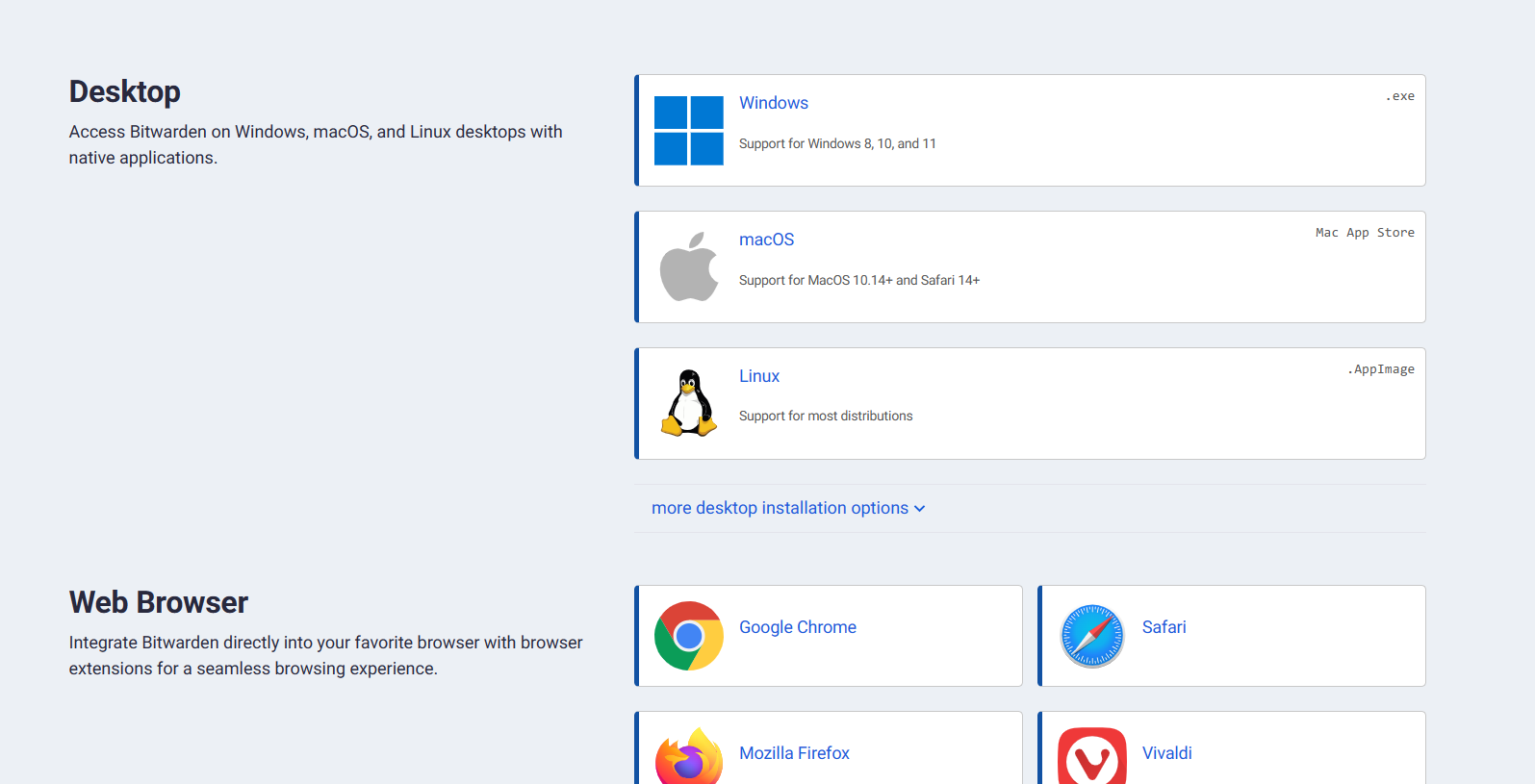This screenshot has height=784, width=1535.
Task: Click 'Support for most distributions' text
Action: click(x=826, y=416)
